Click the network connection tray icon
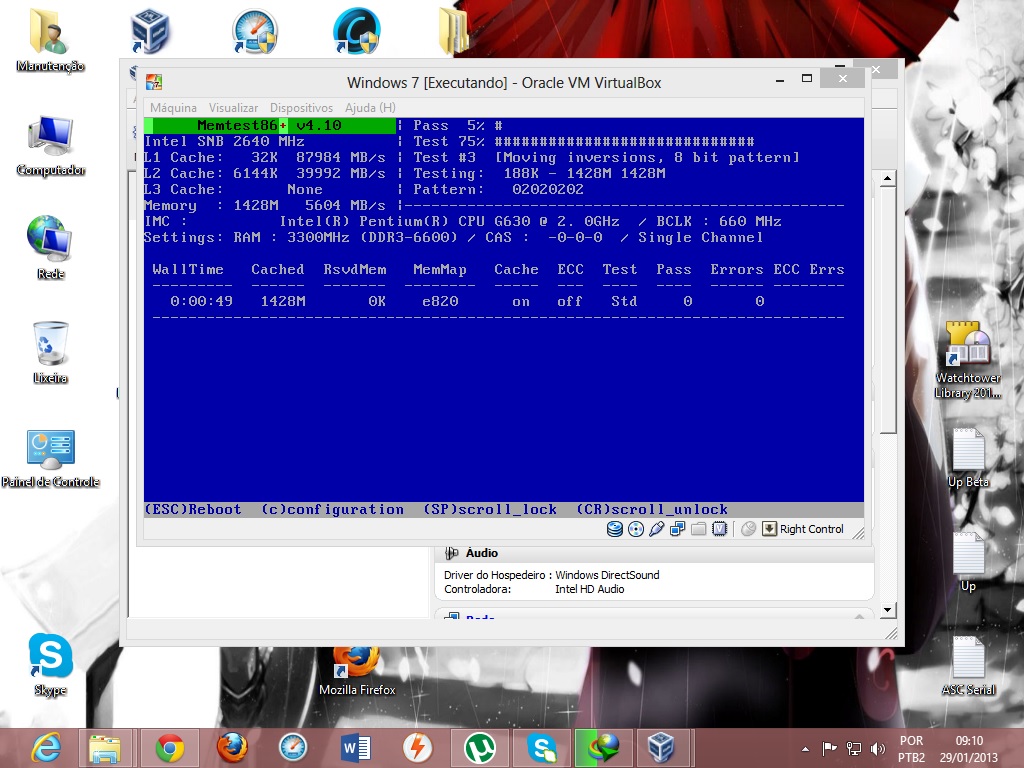Screen dimensions: 1024x768 [x=854, y=749]
